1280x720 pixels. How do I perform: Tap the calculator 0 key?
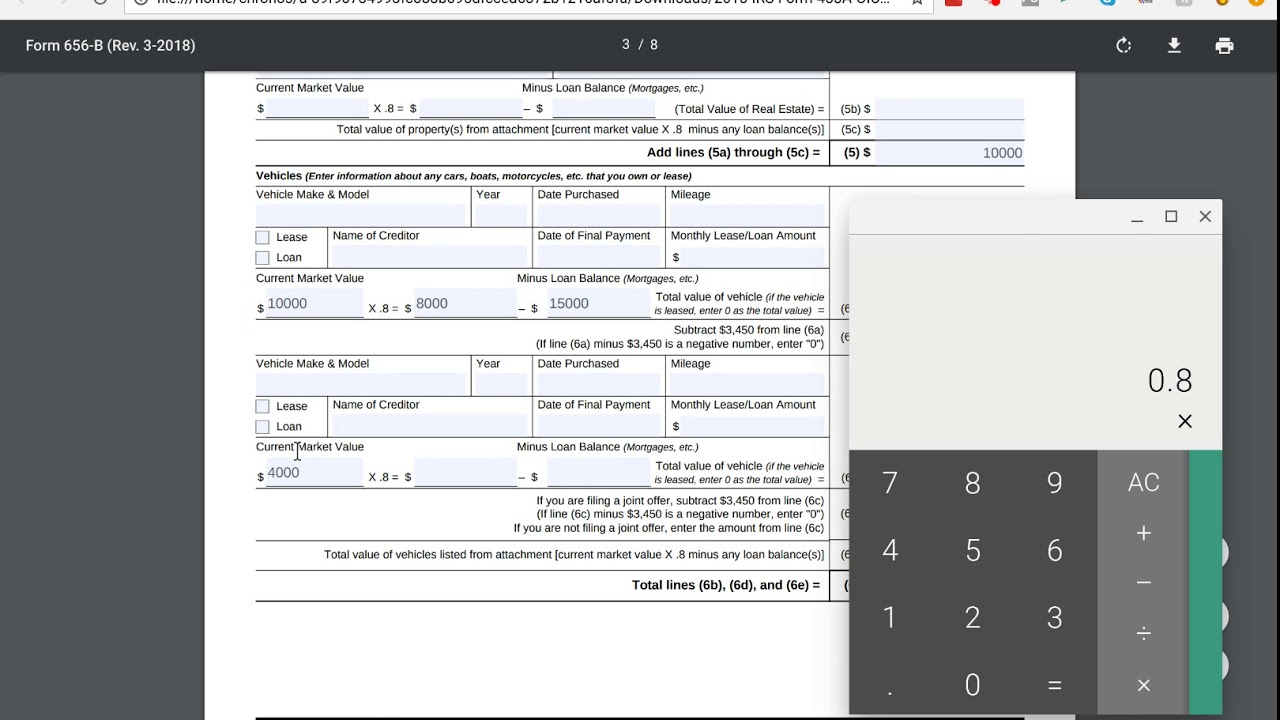tap(972, 684)
